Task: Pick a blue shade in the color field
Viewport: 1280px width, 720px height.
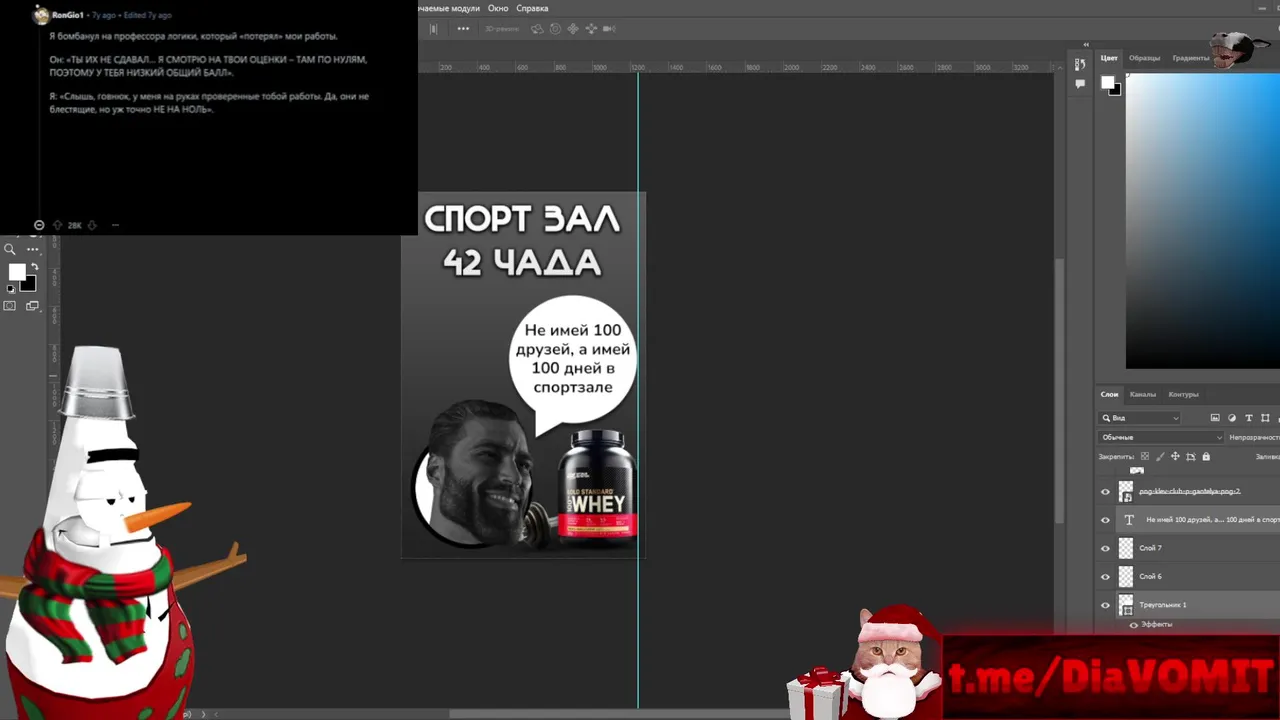Action: (1203, 220)
